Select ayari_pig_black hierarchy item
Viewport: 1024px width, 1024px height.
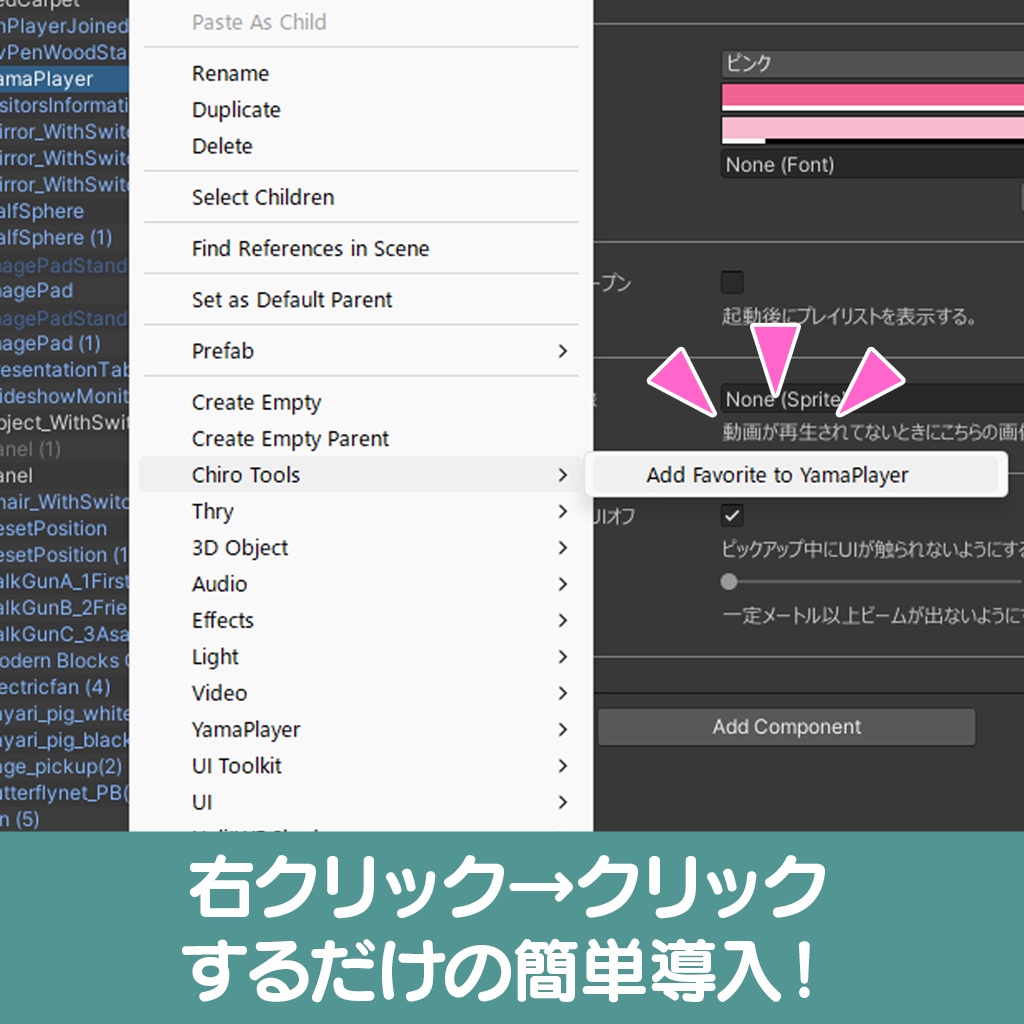pyautogui.click(x=64, y=739)
